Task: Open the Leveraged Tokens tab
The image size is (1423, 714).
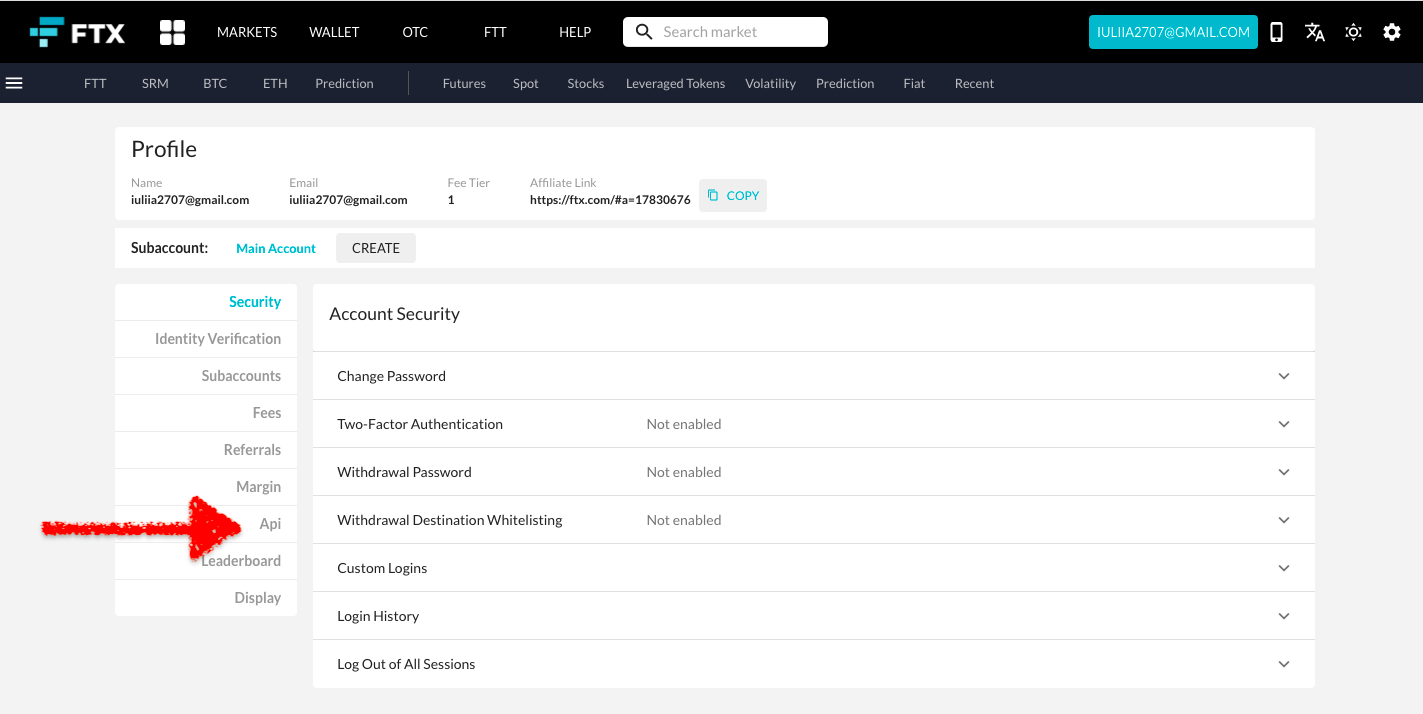Action: 675,83
